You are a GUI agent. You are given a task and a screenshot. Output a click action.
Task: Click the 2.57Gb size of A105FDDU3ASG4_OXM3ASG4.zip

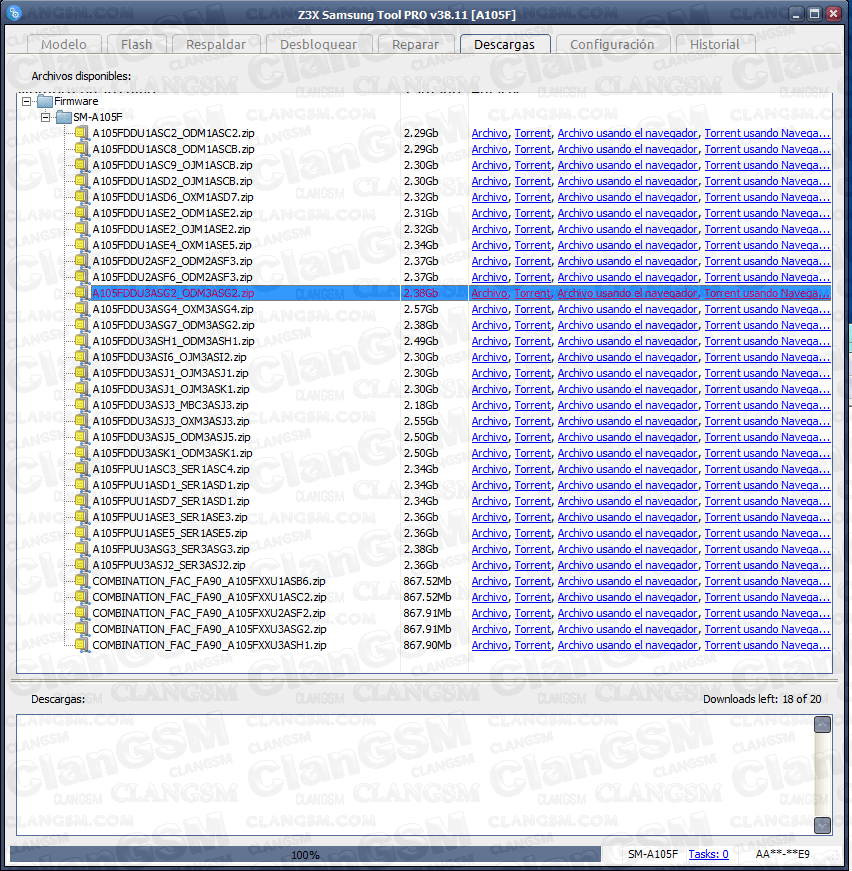pyautogui.click(x=421, y=309)
